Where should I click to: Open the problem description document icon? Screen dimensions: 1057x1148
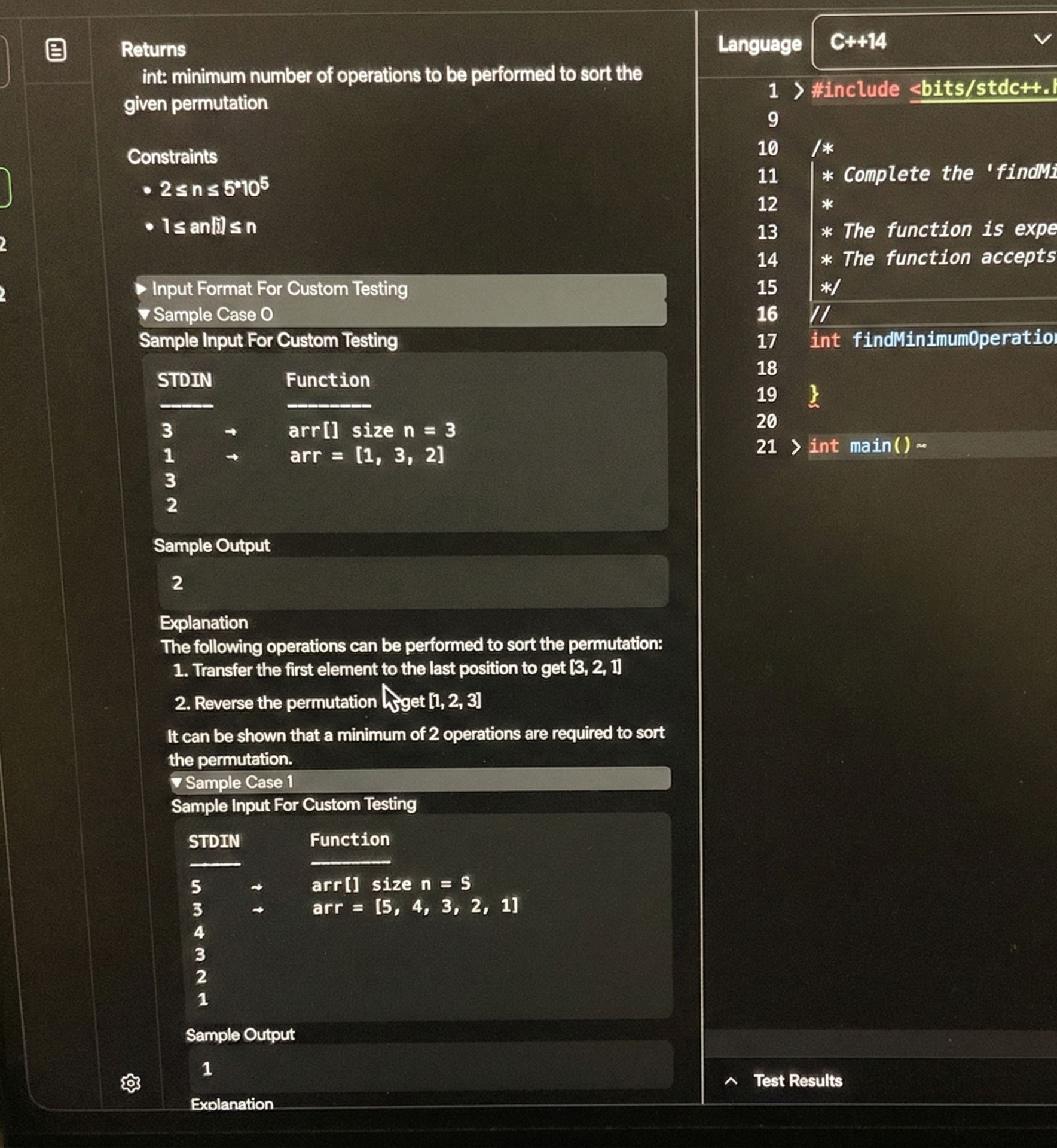[56, 50]
